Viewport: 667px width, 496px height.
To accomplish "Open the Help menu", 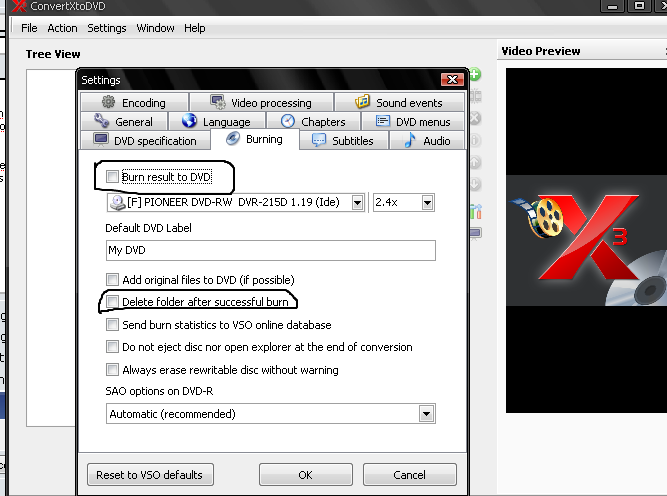I will tap(194, 28).
